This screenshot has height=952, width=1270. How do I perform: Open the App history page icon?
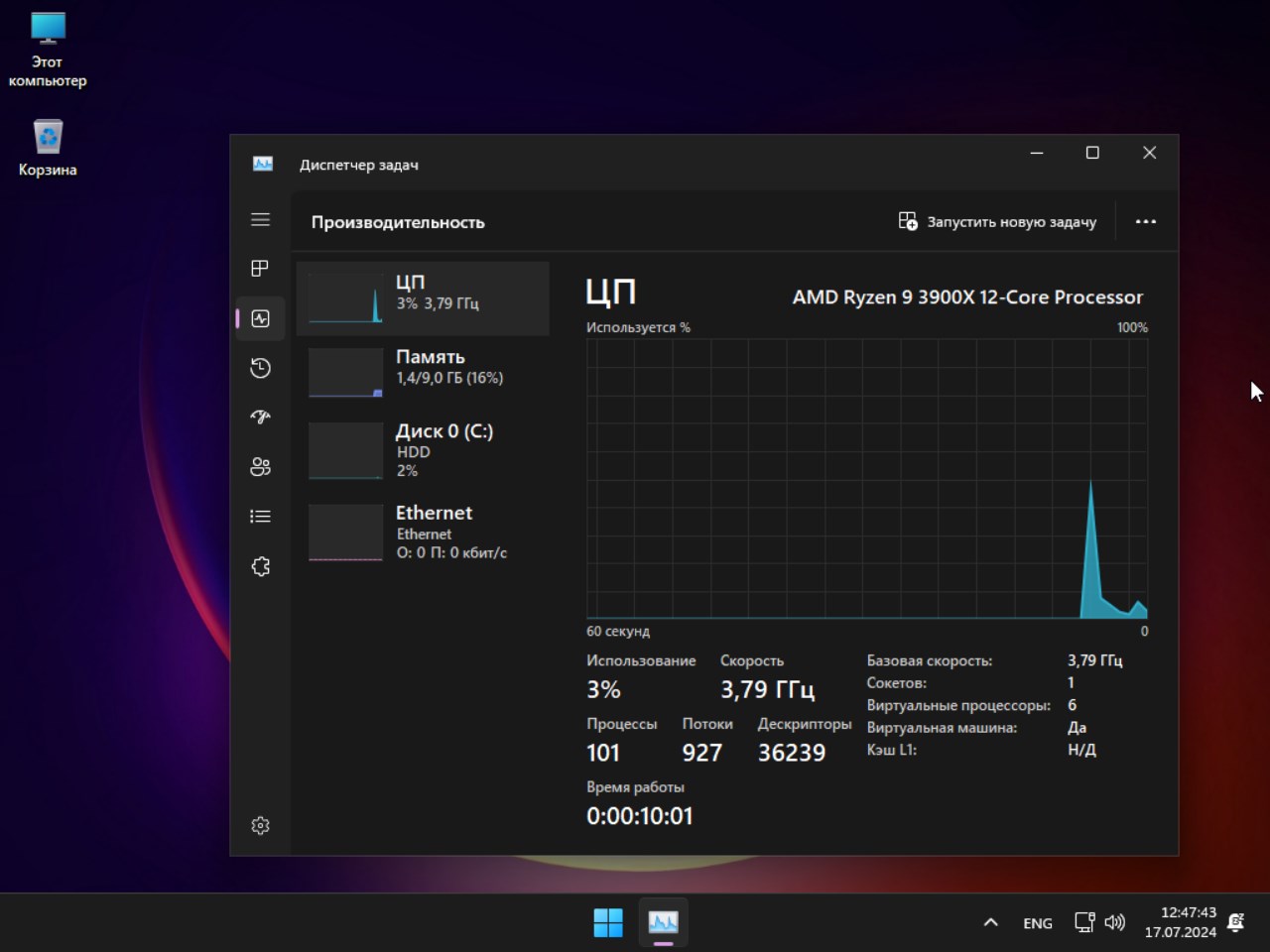click(260, 368)
